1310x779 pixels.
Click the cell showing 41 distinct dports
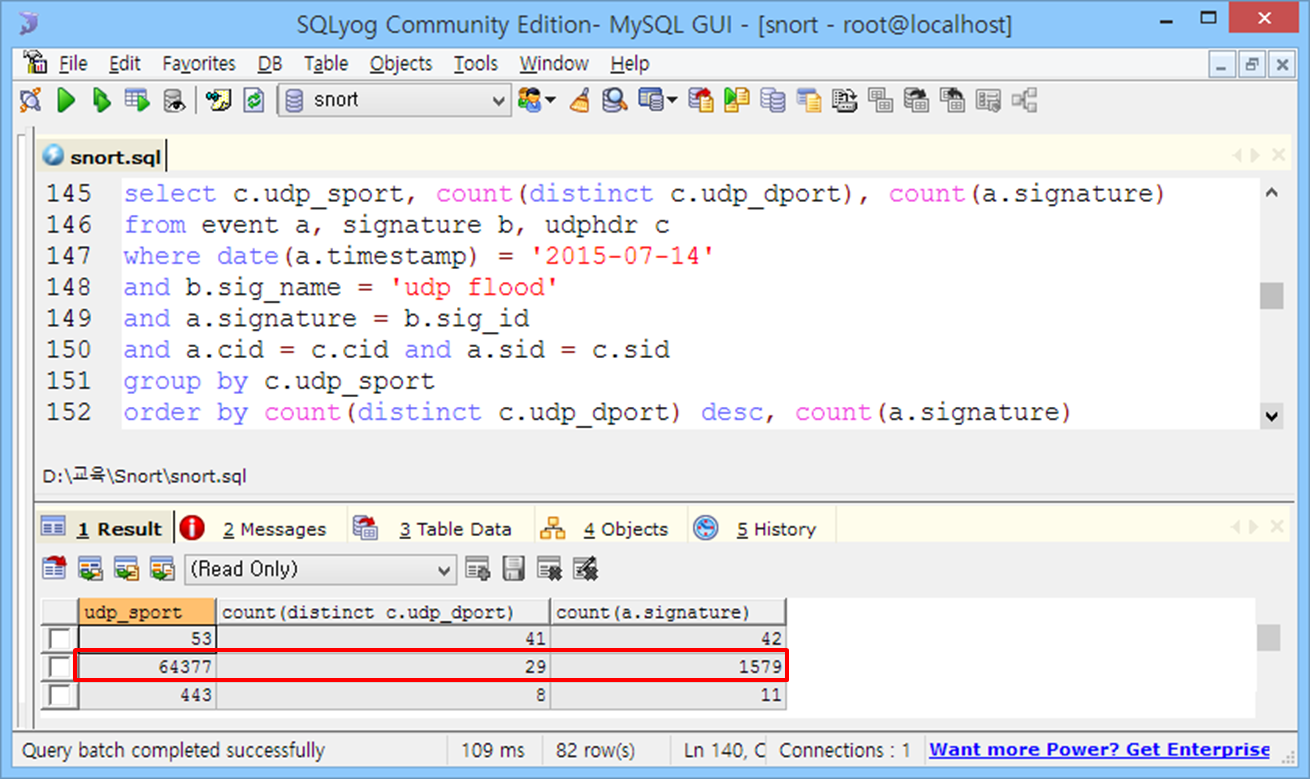383,638
